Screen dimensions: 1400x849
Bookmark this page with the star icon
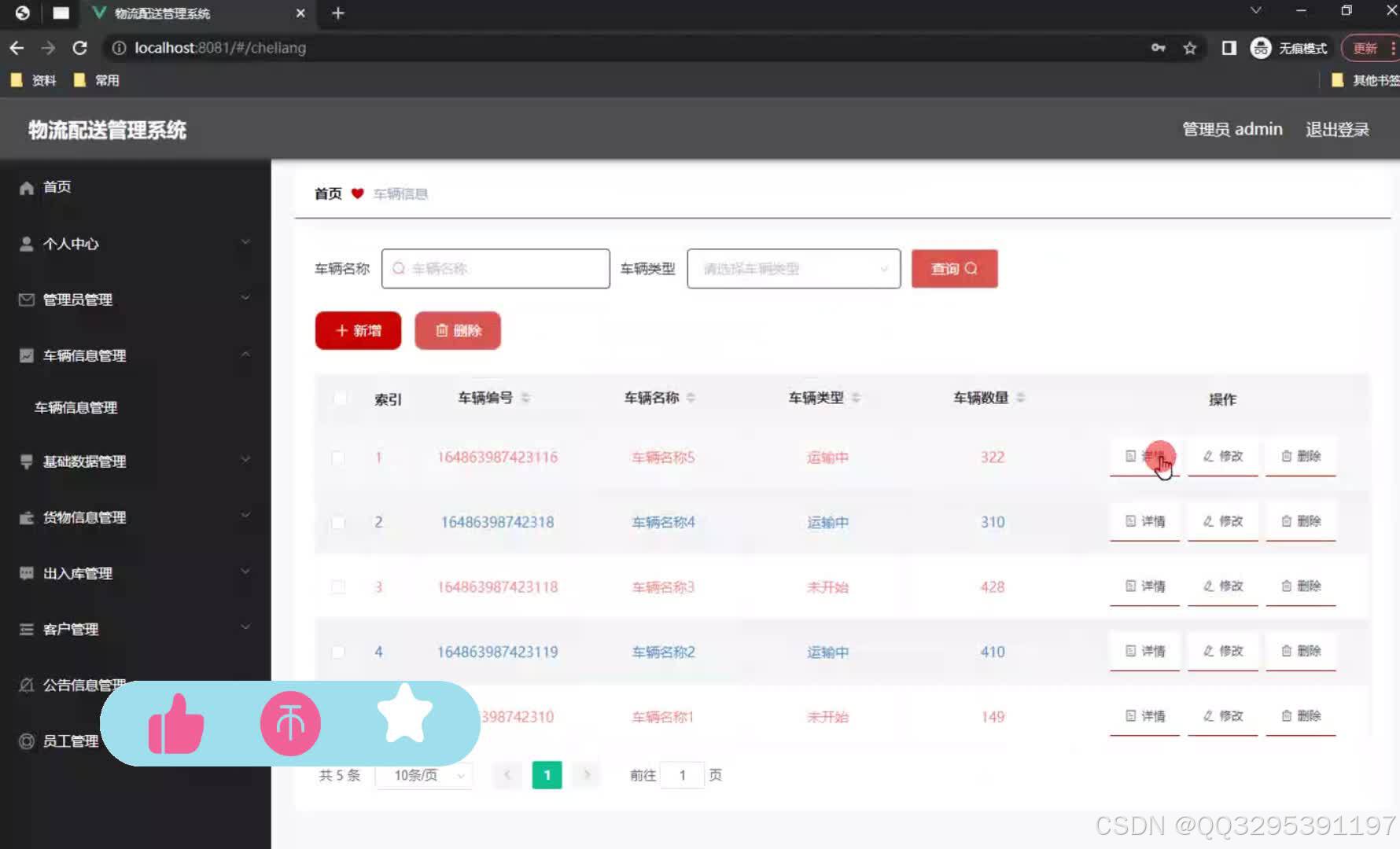click(1190, 48)
